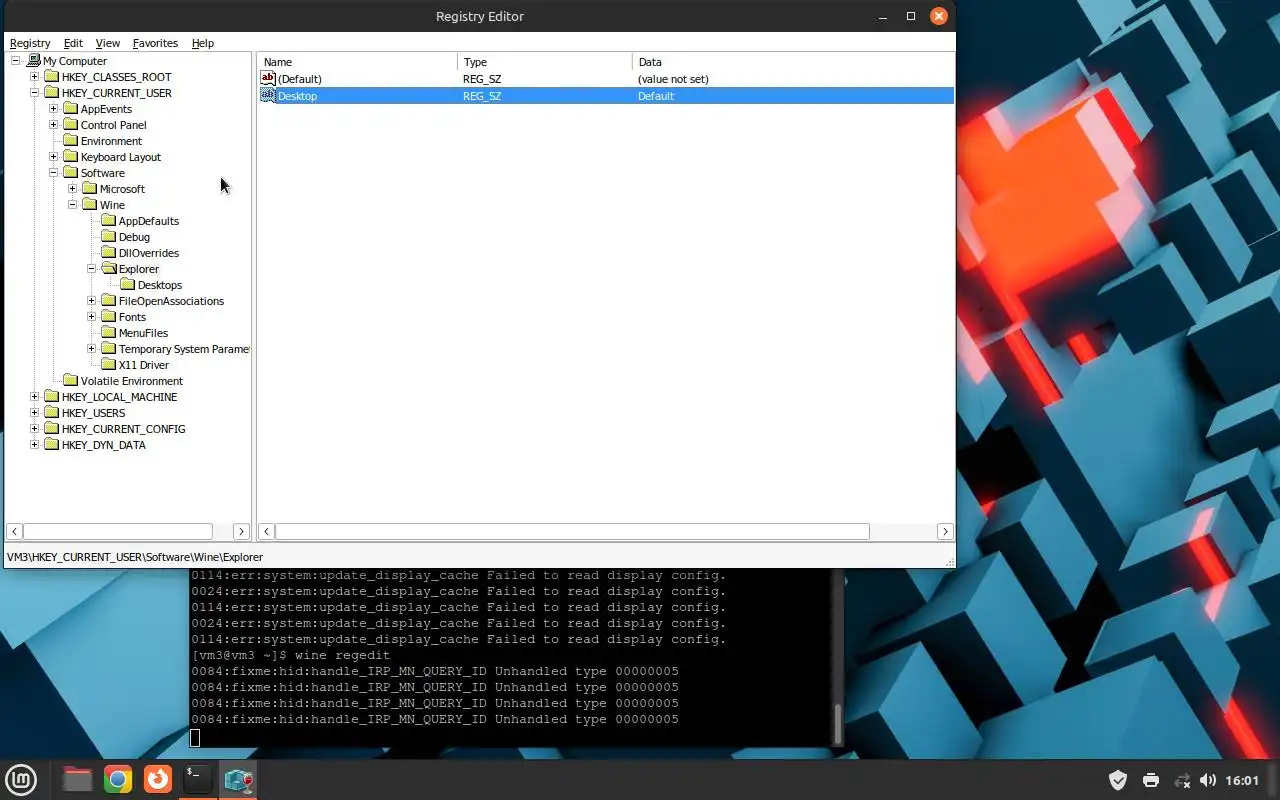Open the Favorites menu
1280x800 pixels.
155,43
